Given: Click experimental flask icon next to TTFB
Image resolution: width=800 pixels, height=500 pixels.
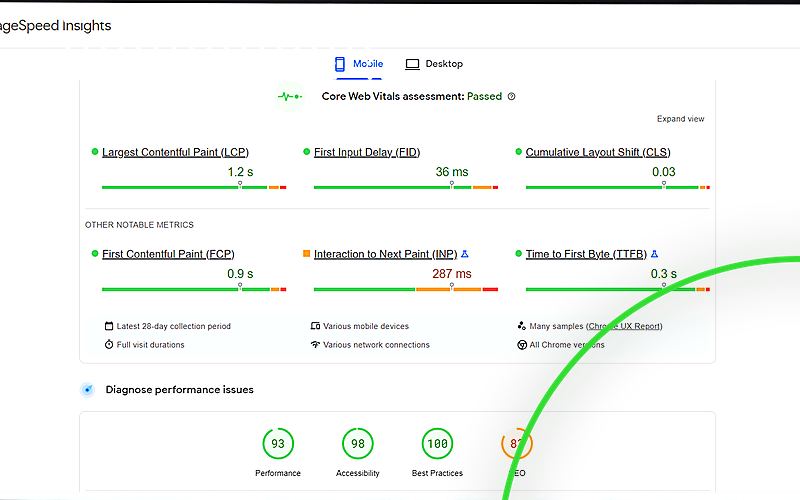Looking at the screenshot, I should click(655, 254).
